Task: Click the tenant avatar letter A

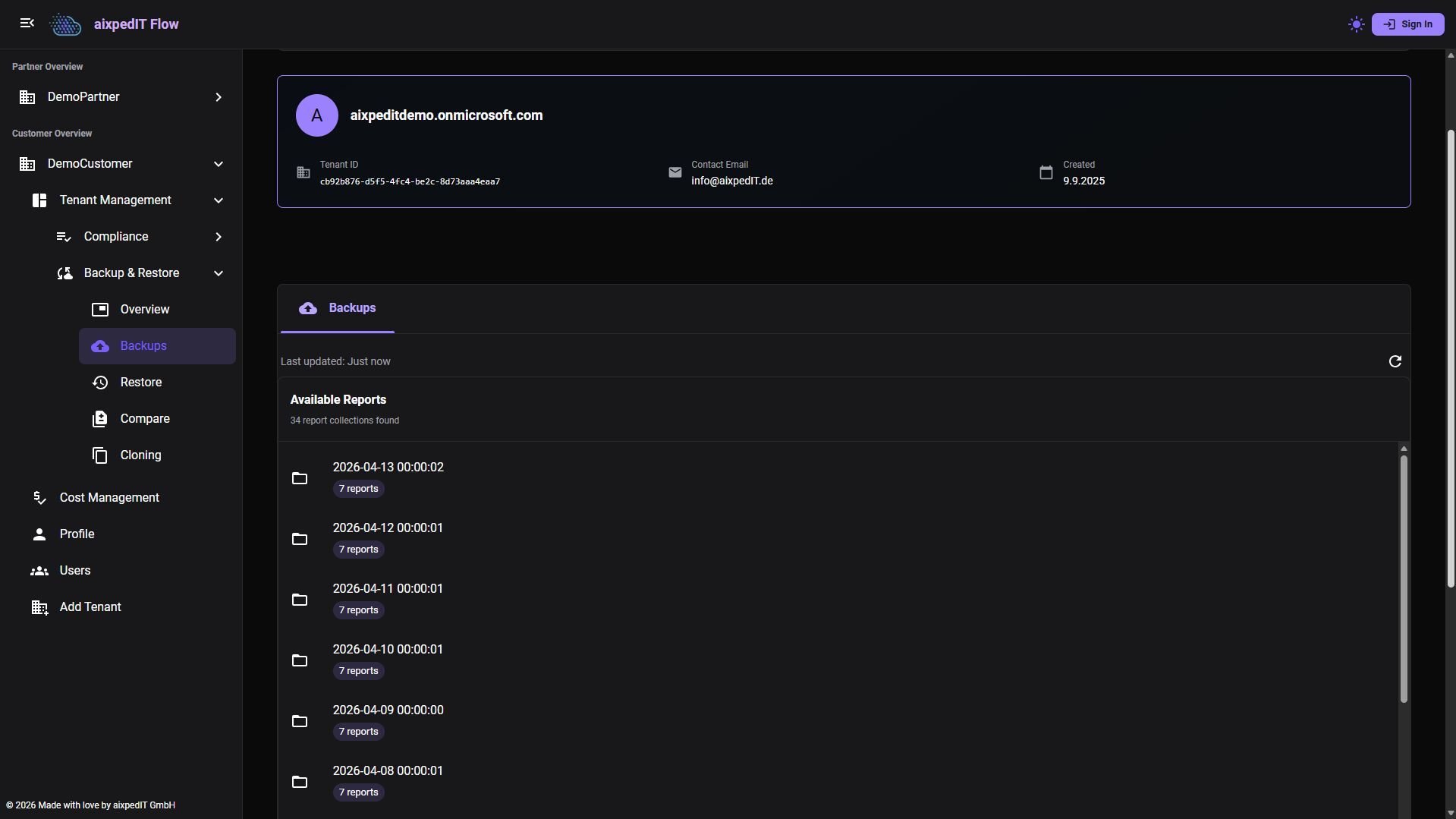Action: (317, 115)
